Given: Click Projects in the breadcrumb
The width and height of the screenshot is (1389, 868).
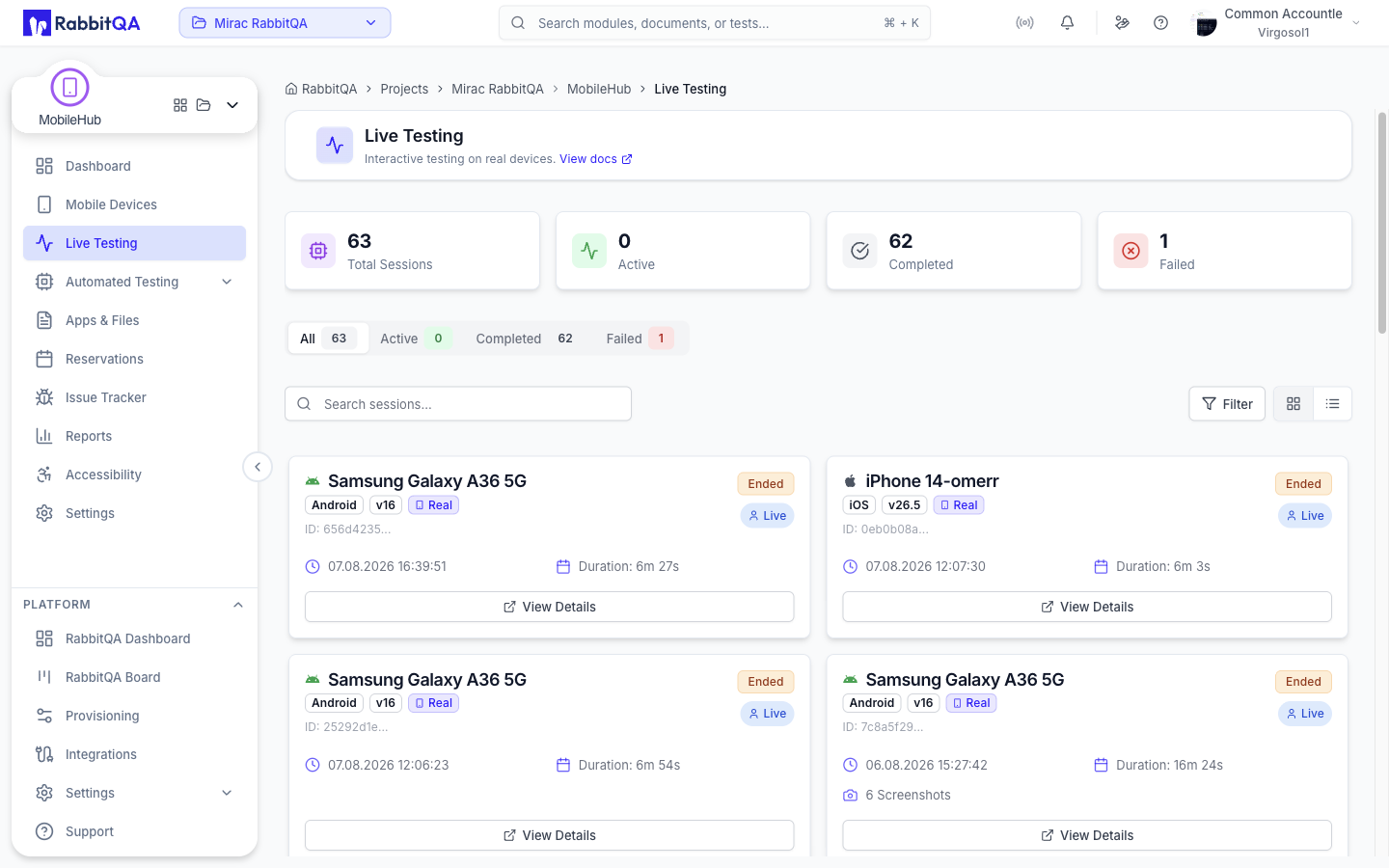Looking at the screenshot, I should pos(404,89).
